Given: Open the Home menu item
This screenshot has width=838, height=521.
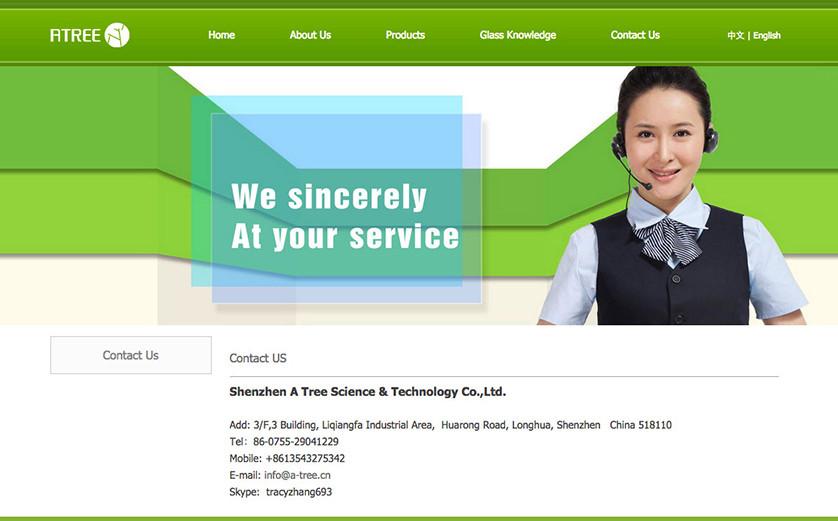Looking at the screenshot, I should point(221,35).
